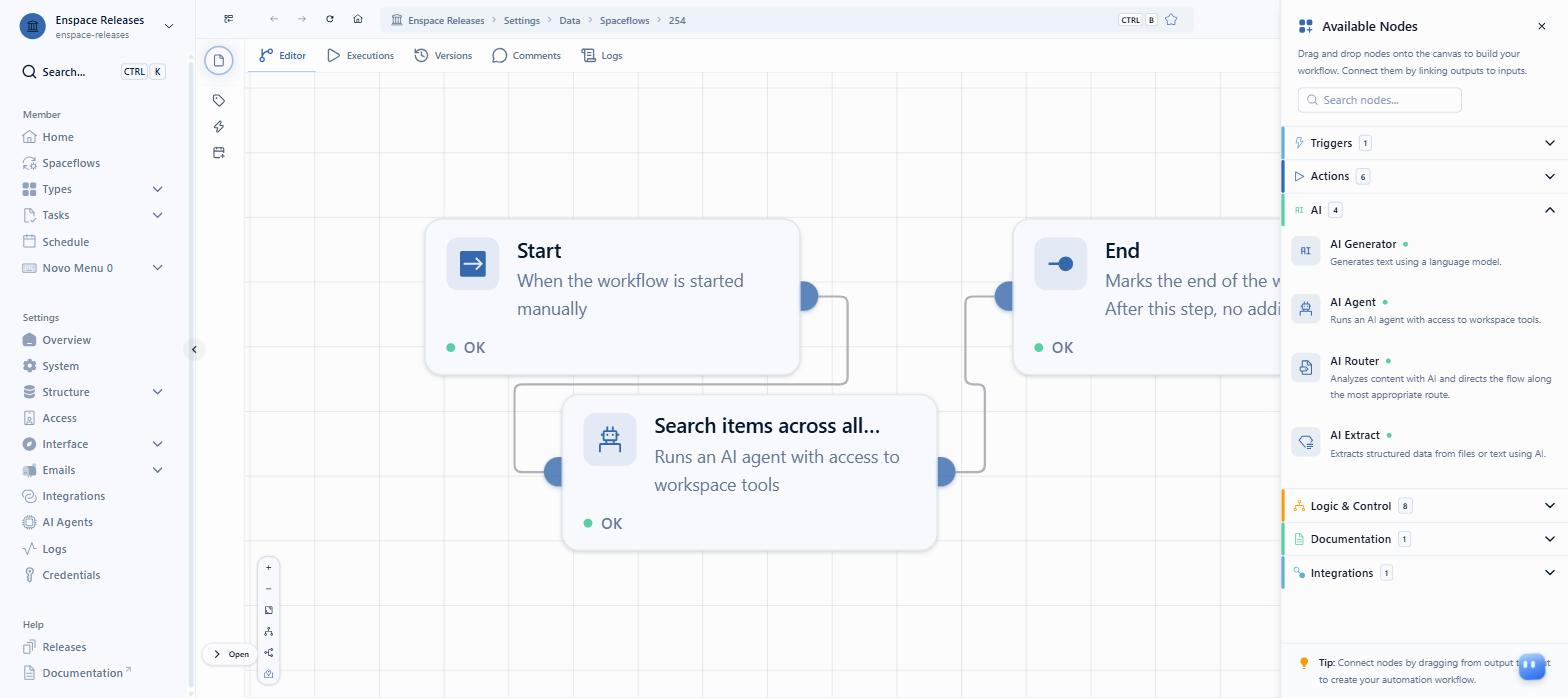Viewport: 1568px width, 698px height.
Task: Select the AI Router node icon
Action: pos(1306,368)
